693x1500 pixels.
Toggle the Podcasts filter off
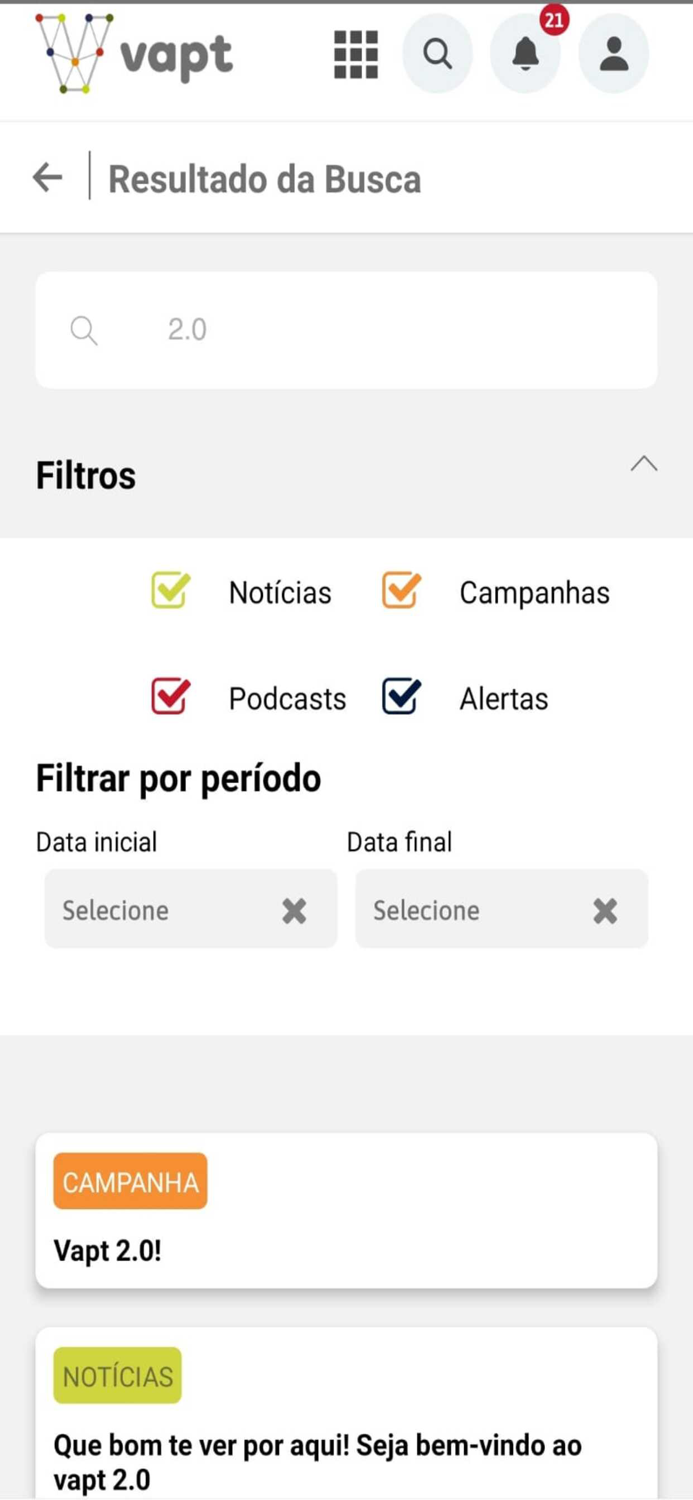coord(168,697)
